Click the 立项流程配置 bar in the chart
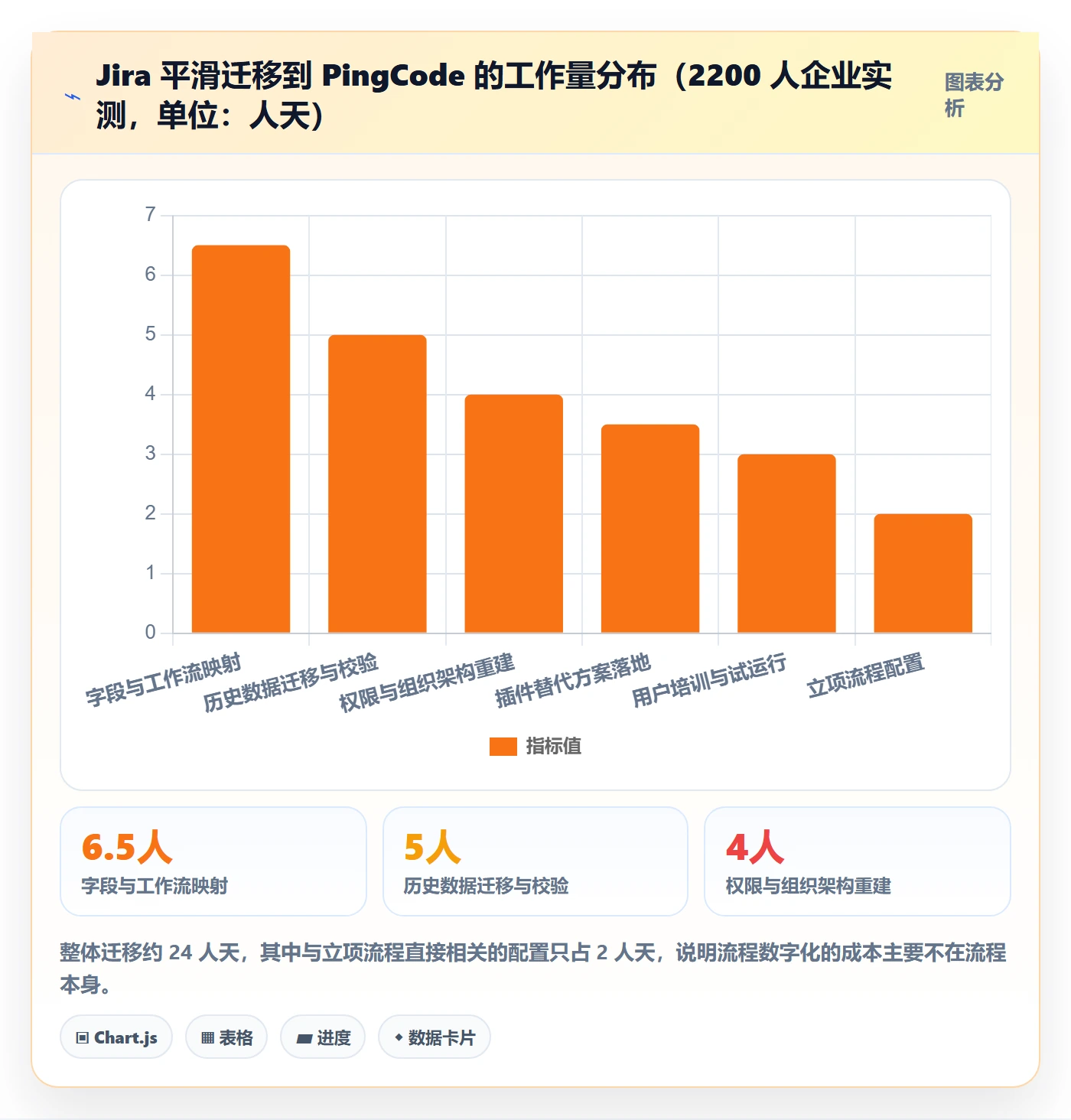This screenshot has width=1071, height=1120. point(923,574)
